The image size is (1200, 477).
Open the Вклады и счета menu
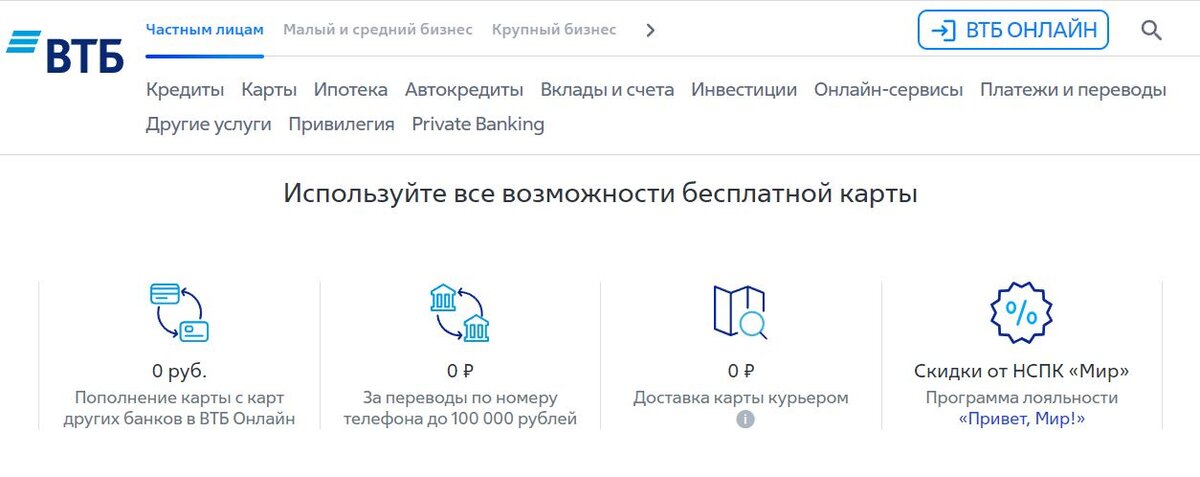(x=607, y=90)
